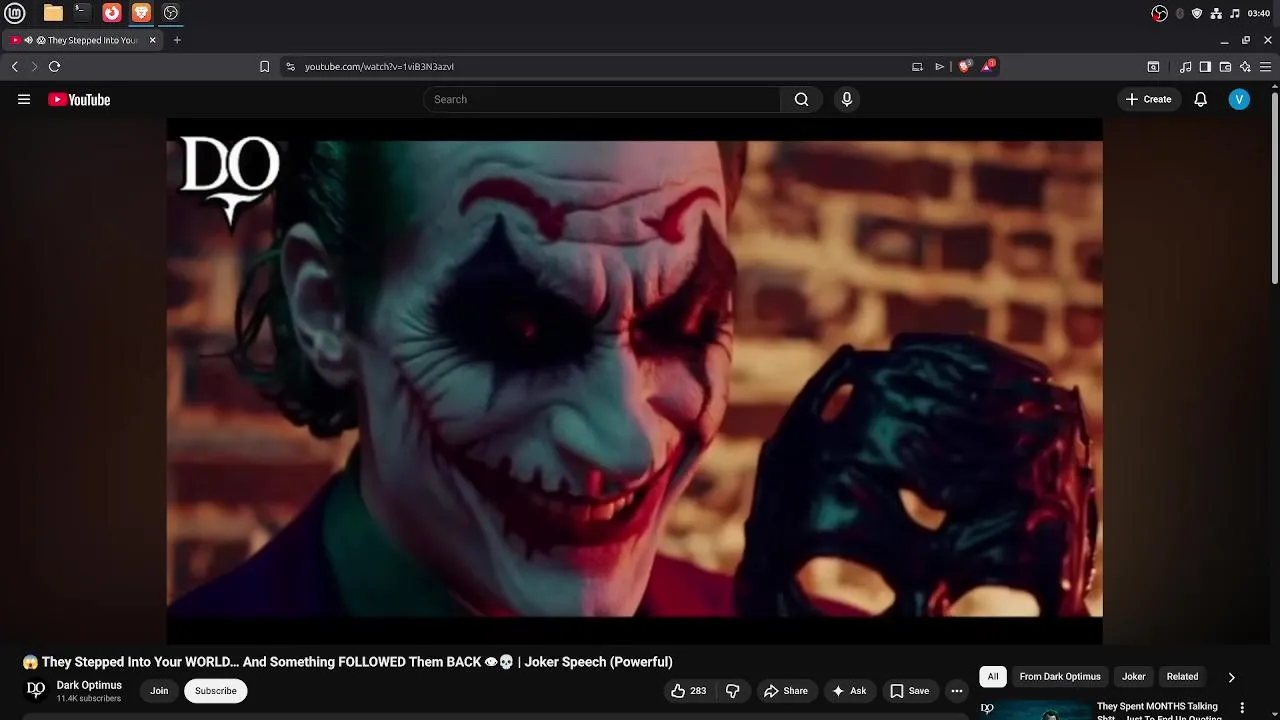Close the 'They Stepped Into Your' tab

tap(153, 40)
